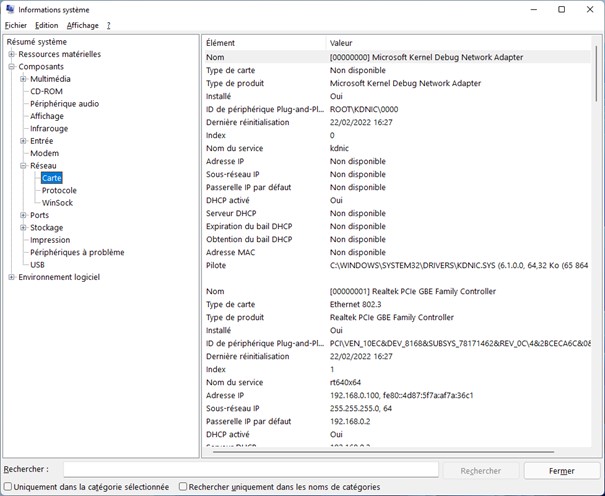The image size is (605, 496).
Task: Click the Fermer button
Action: click(561, 470)
